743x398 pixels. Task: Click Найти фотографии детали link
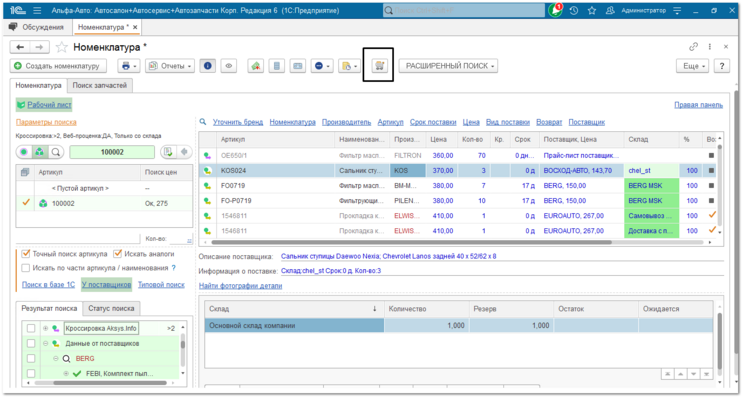tap(240, 286)
